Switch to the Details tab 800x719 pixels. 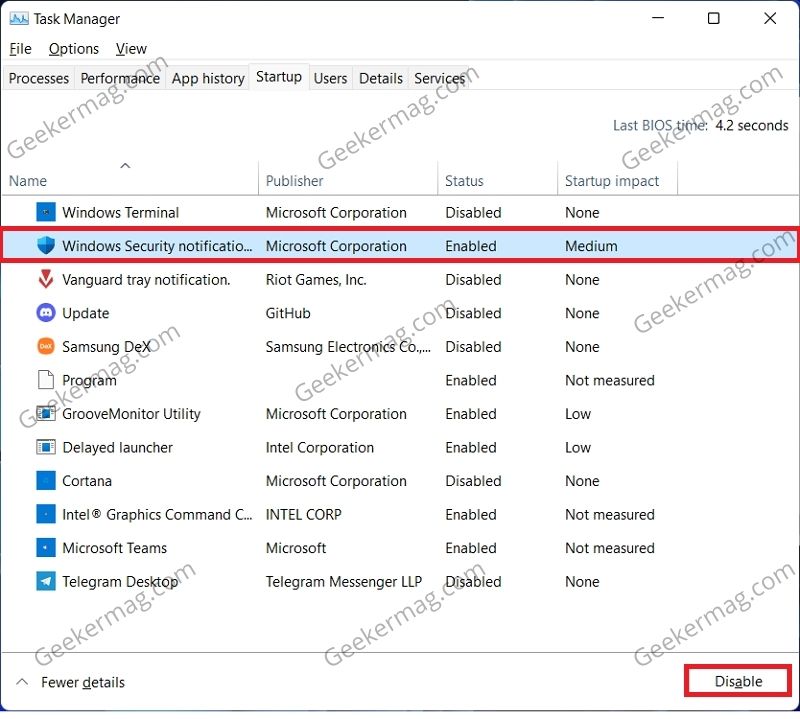[381, 78]
